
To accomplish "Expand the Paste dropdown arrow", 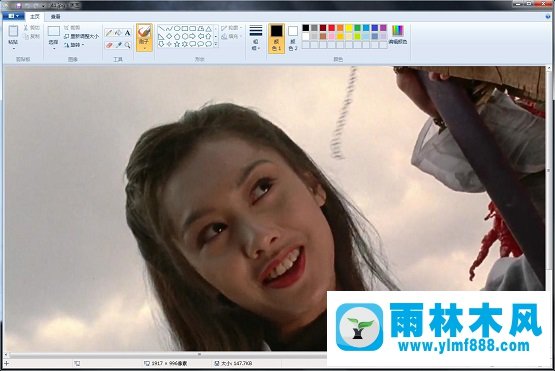I will coord(13,48).
